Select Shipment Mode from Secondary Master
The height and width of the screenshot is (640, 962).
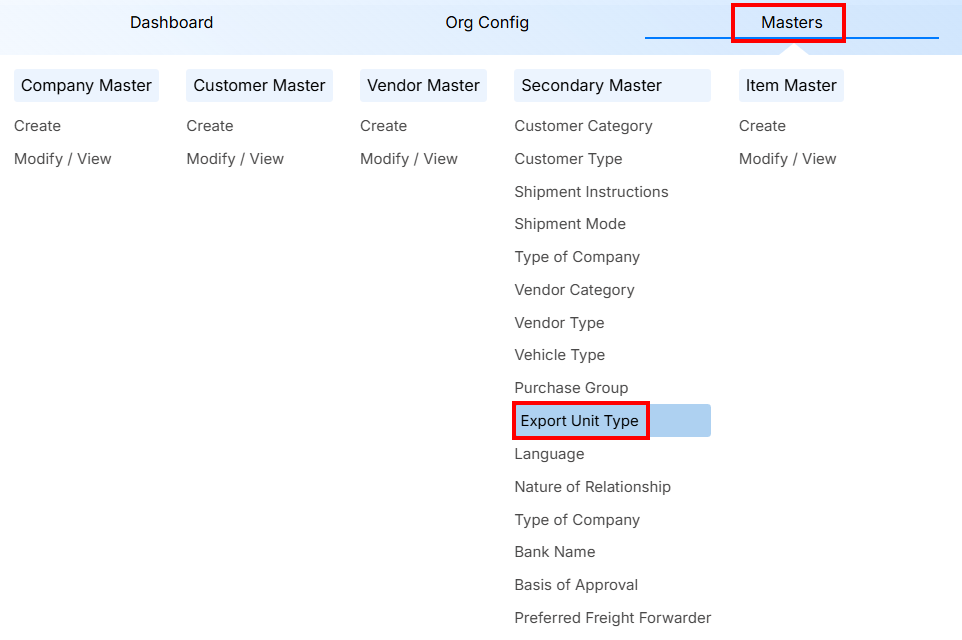click(x=570, y=223)
